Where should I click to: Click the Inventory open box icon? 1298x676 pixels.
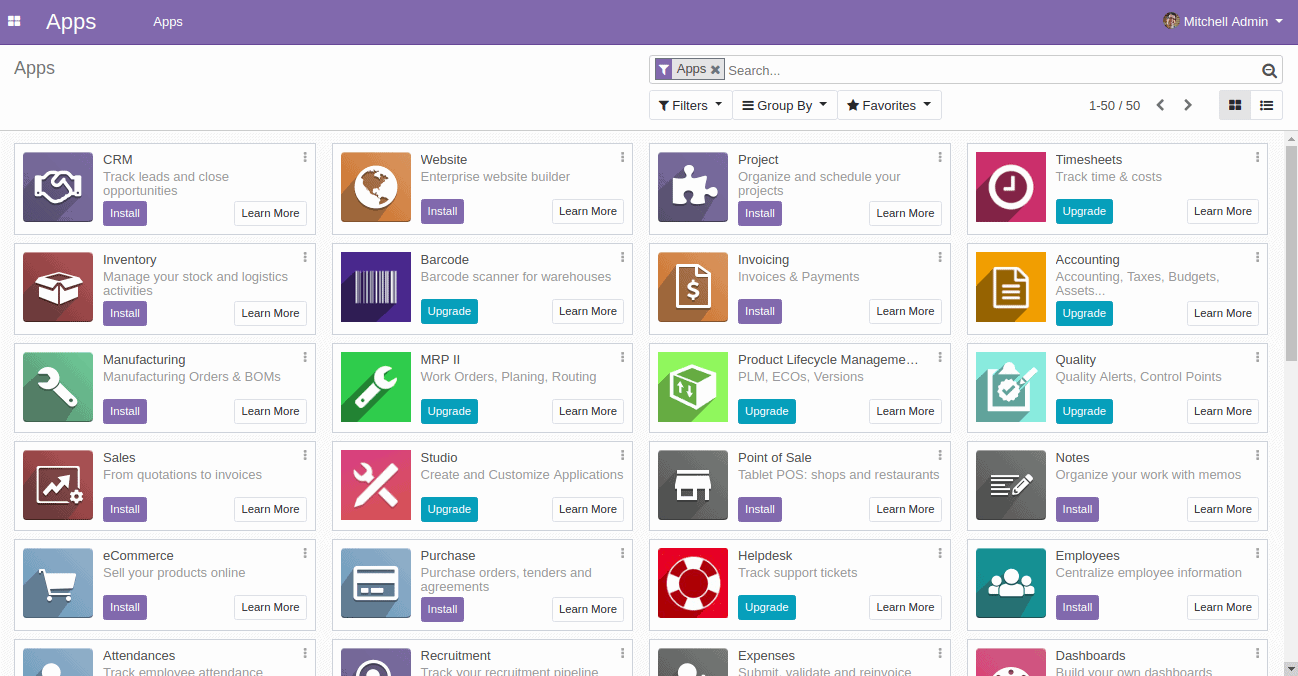pos(57,287)
